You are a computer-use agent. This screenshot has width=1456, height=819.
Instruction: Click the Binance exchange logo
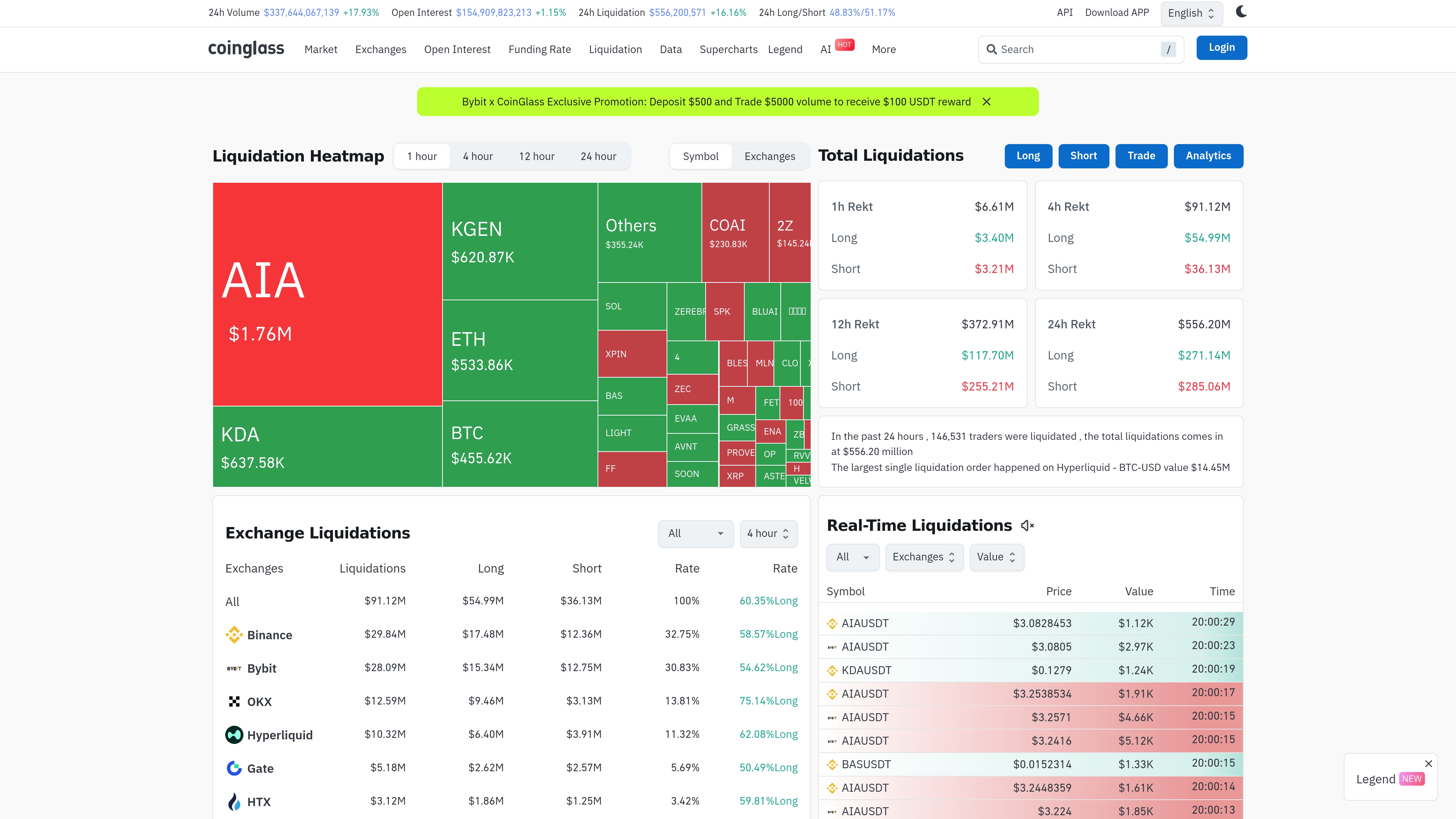coord(234,634)
